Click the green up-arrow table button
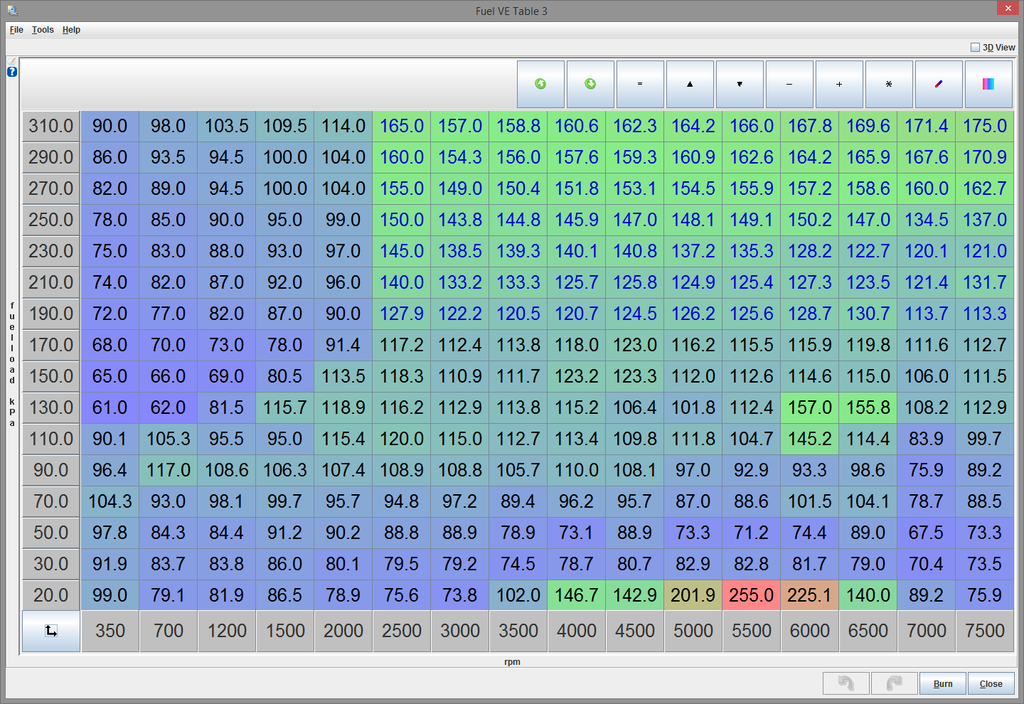Image resolution: width=1024 pixels, height=704 pixels. [x=540, y=84]
